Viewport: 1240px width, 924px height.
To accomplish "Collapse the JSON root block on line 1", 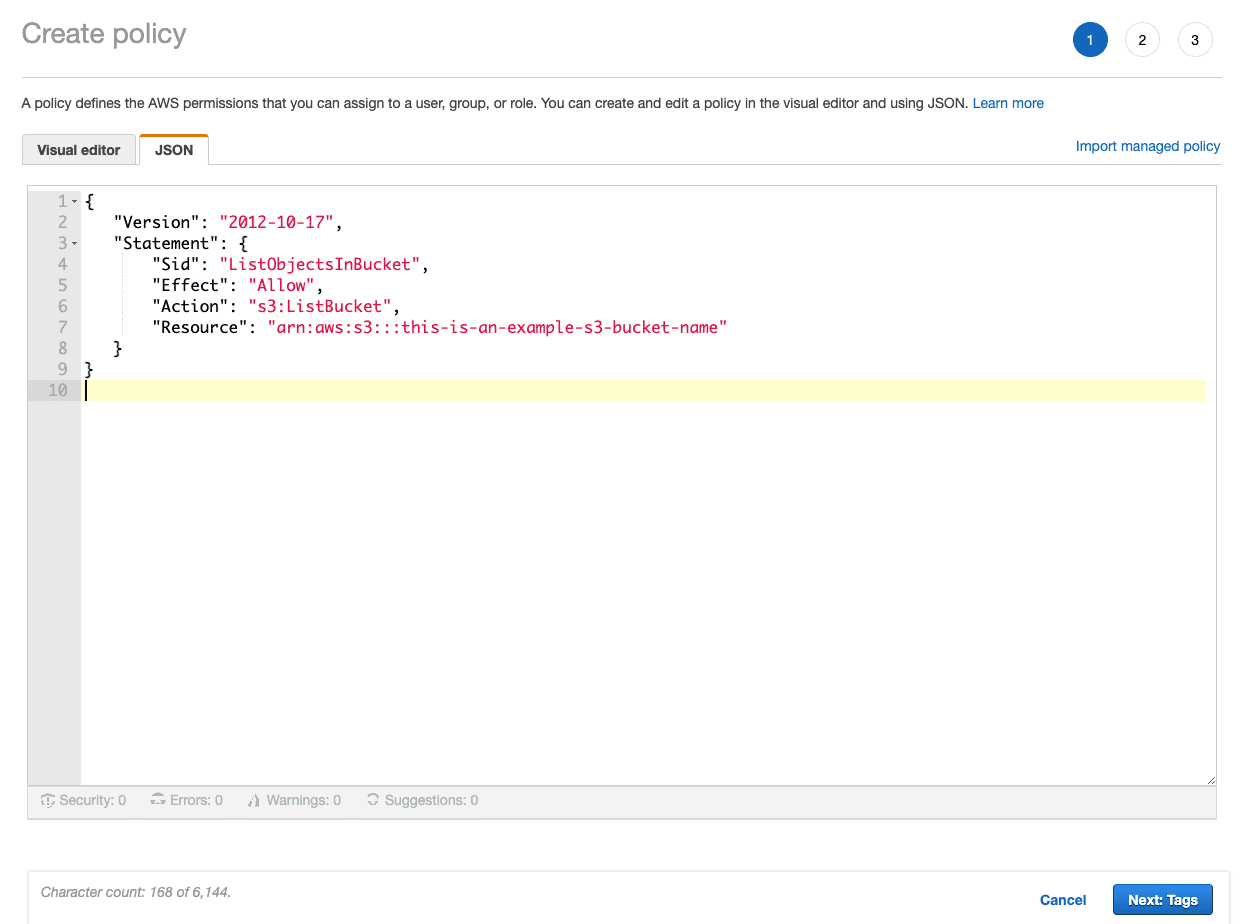I will pyautogui.click(x=75, y=202).
